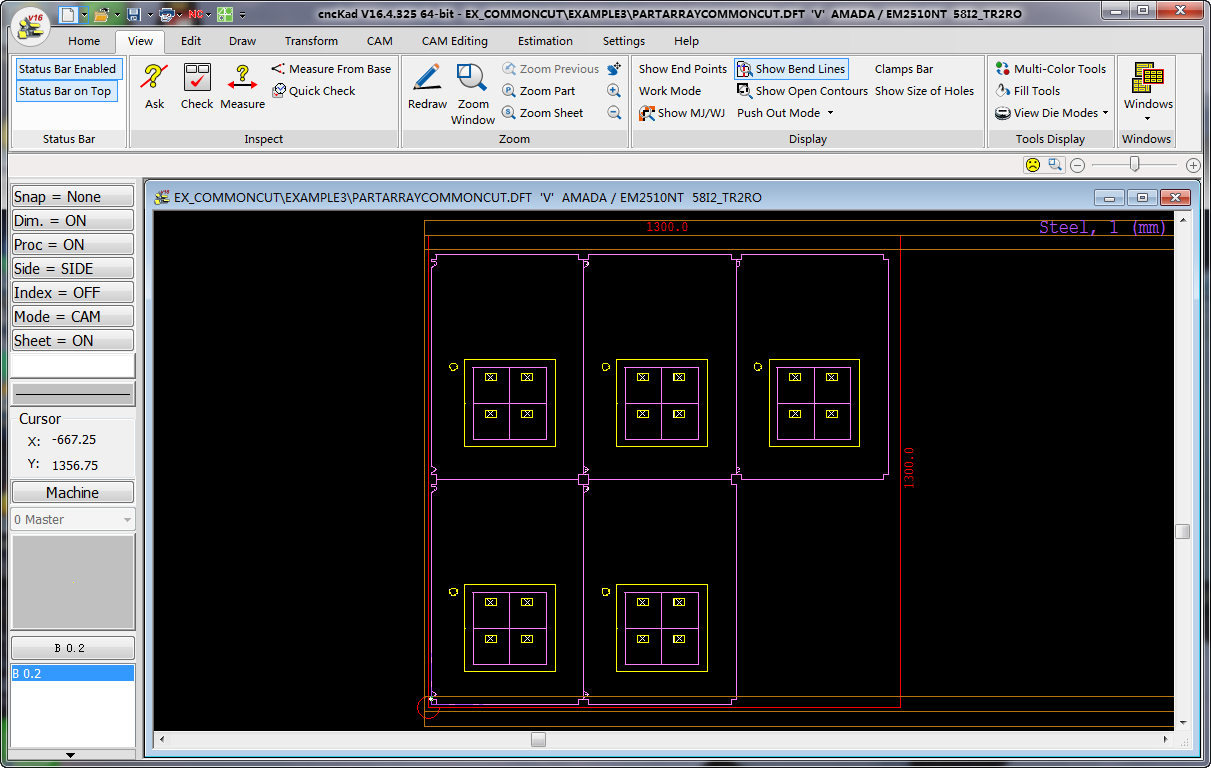
Task: Open Customize Quick Access Toolbar arrow
Action: click(243, 15)
